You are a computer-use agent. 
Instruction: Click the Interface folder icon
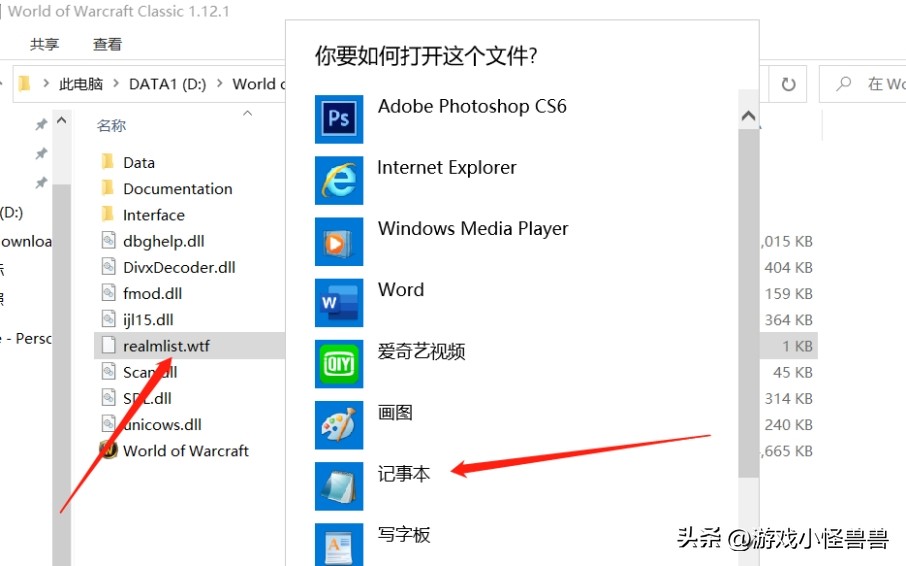click(x=107, y=214)
